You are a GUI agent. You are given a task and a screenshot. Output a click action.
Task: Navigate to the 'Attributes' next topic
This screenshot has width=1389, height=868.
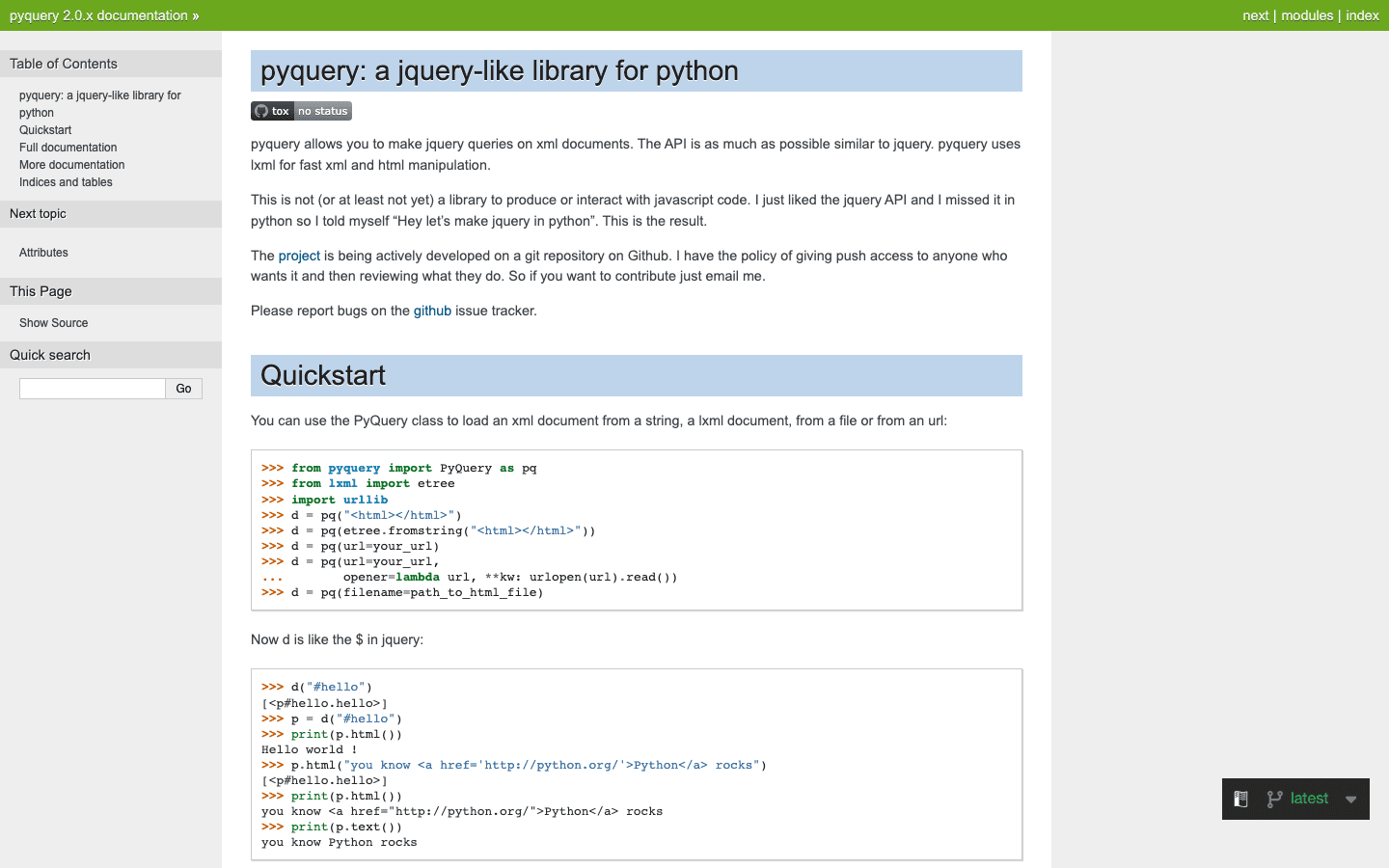(x=43, y=253)
